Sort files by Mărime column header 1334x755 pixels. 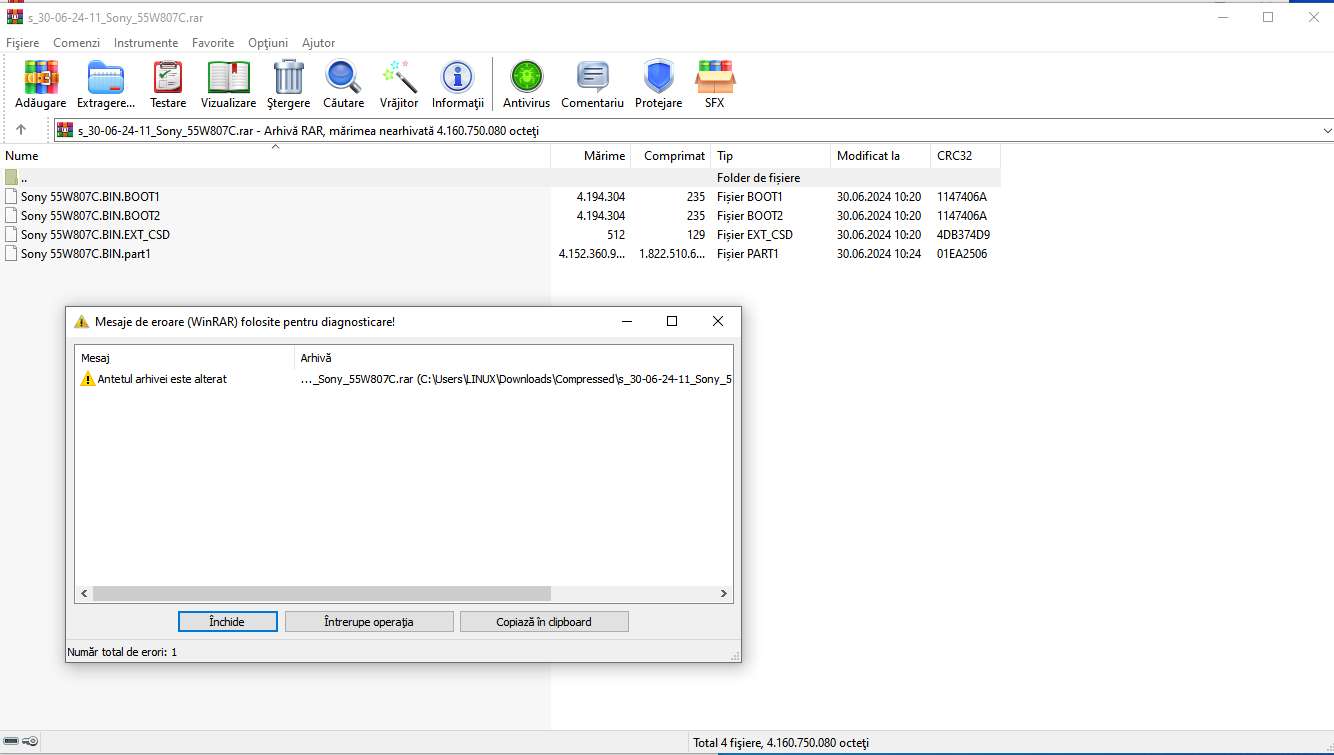[591, 156]
